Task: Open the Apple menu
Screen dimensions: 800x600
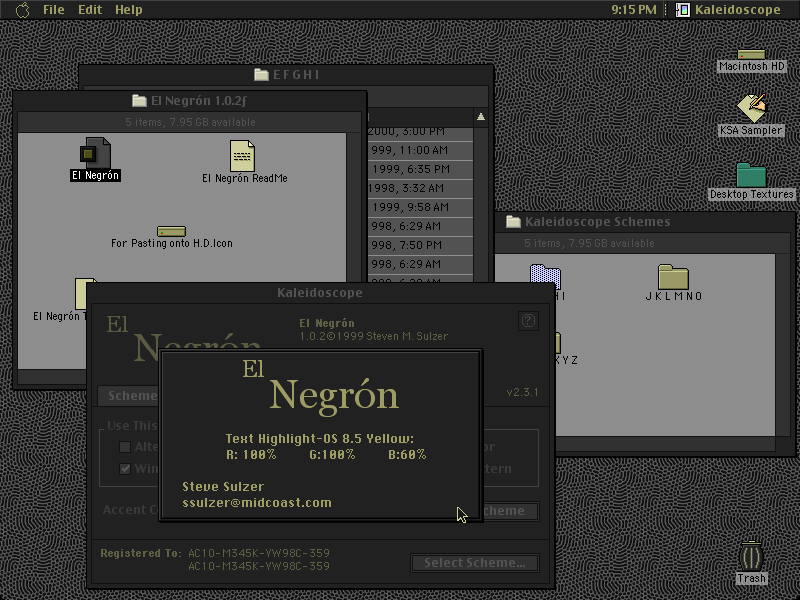Action: 22,10
